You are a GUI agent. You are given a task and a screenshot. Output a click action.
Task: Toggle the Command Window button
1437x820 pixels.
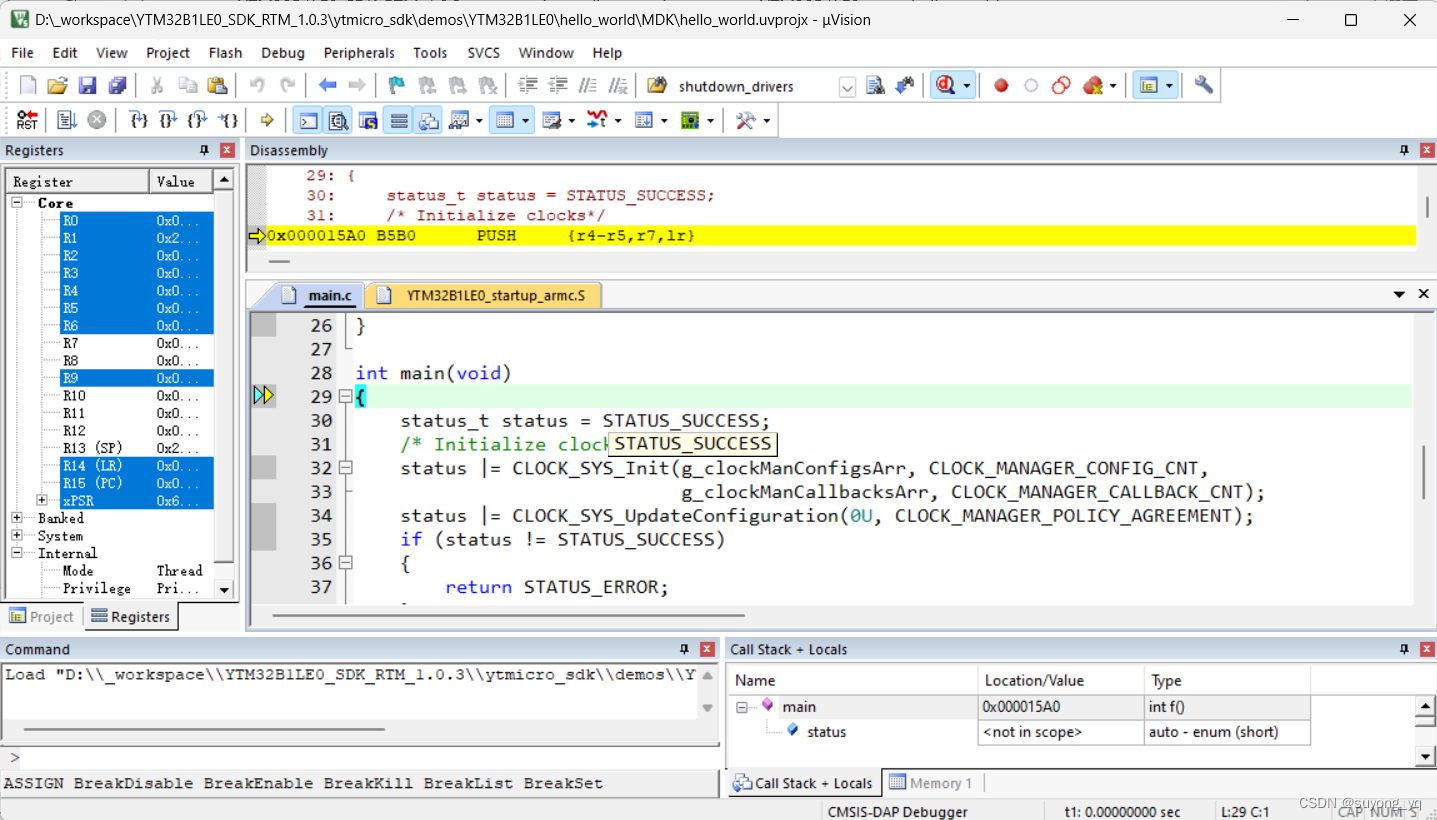[309, 120]
